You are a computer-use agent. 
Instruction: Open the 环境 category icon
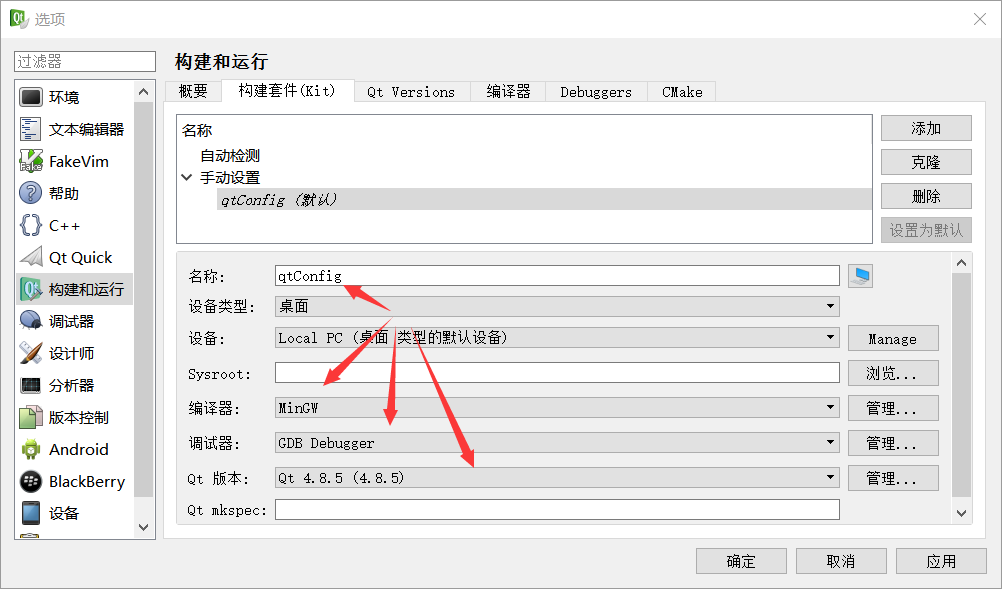31,97
